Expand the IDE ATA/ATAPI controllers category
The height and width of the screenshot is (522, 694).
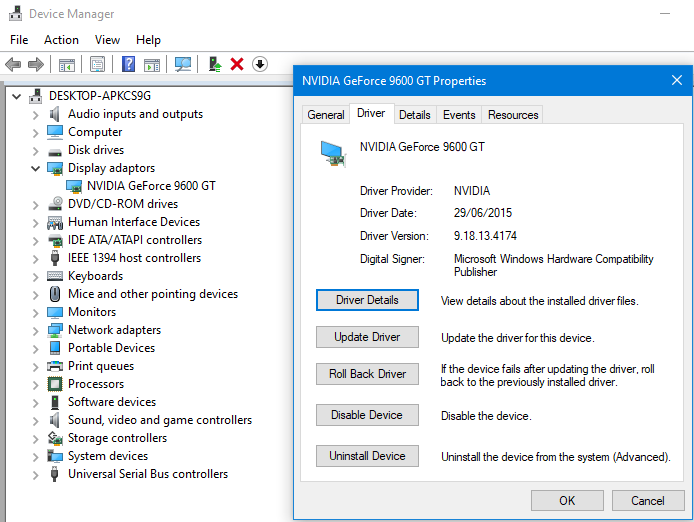coord(35,240)
